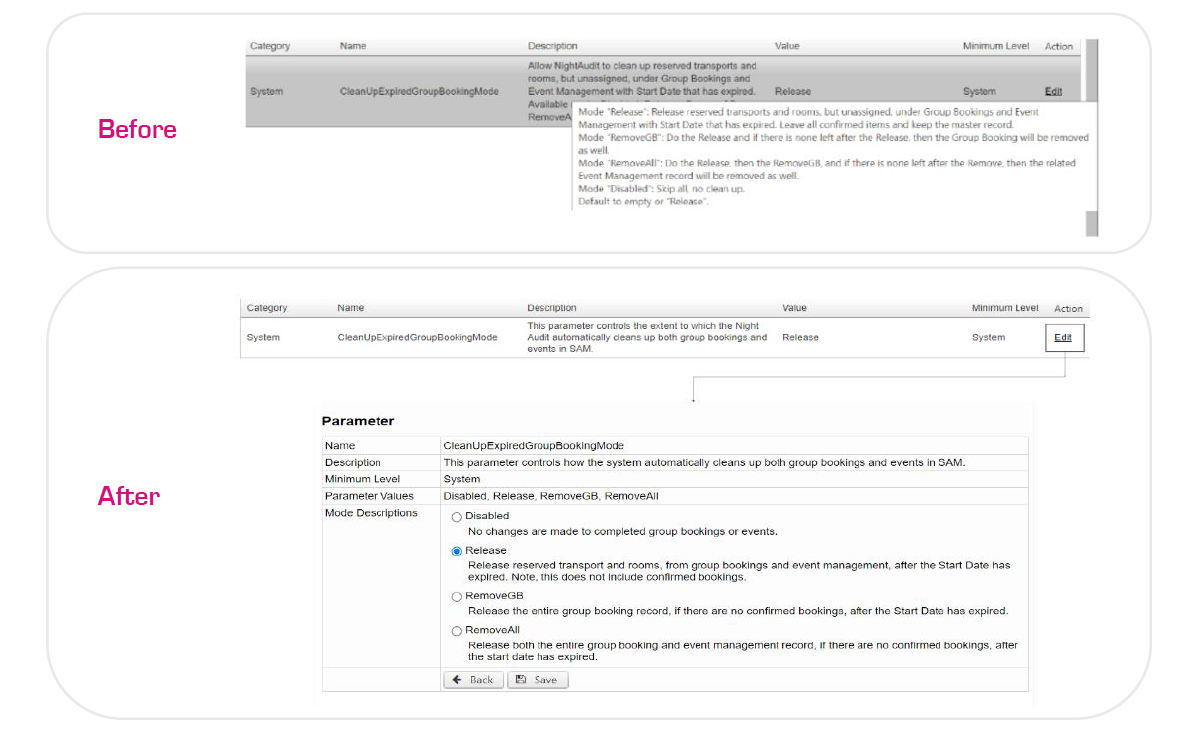Click the Action column header in After table
The width and height of the screenshot is (1184, 729).
point(1068,309)
